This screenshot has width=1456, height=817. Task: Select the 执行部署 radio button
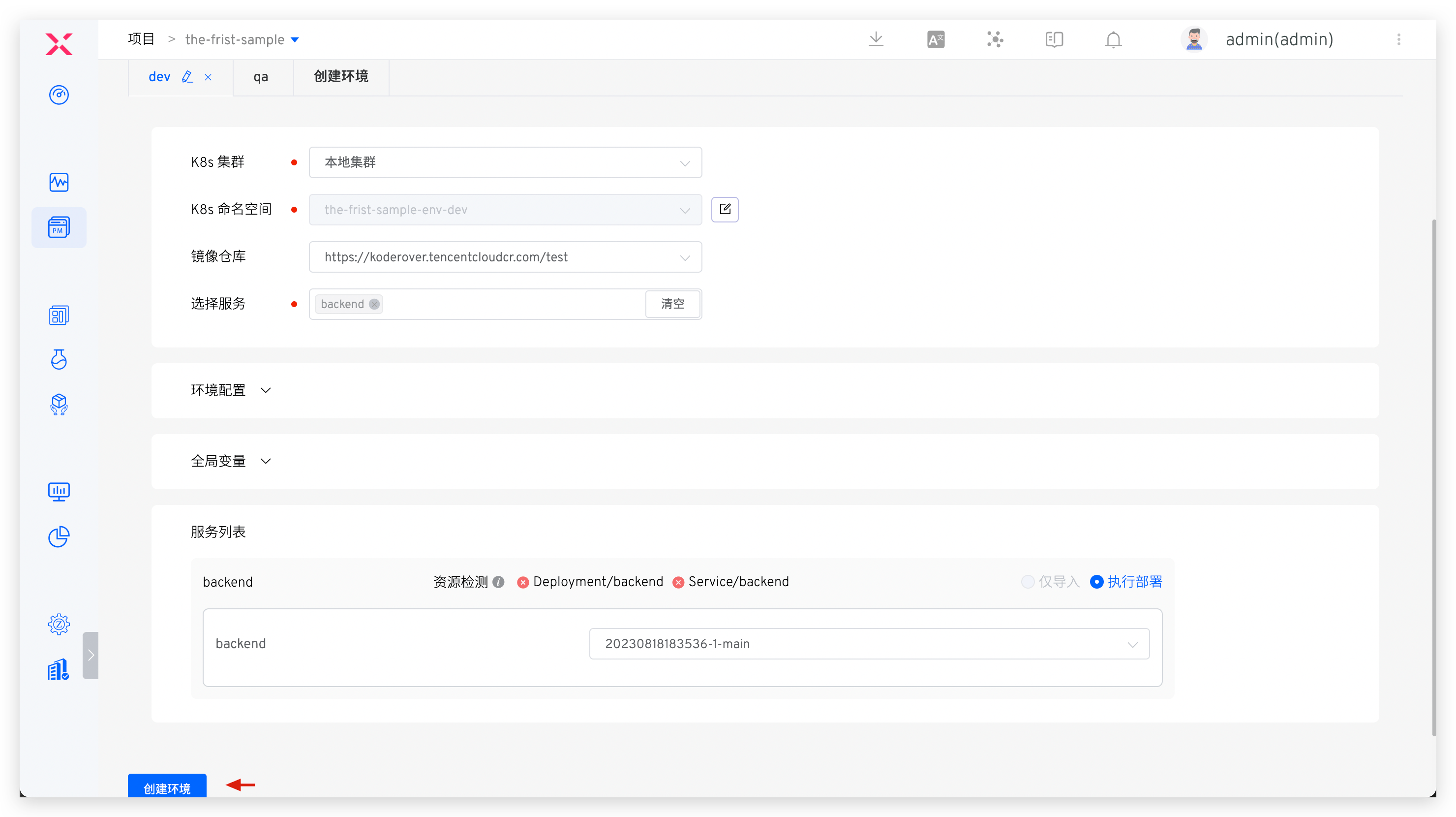pos(1096,582)
